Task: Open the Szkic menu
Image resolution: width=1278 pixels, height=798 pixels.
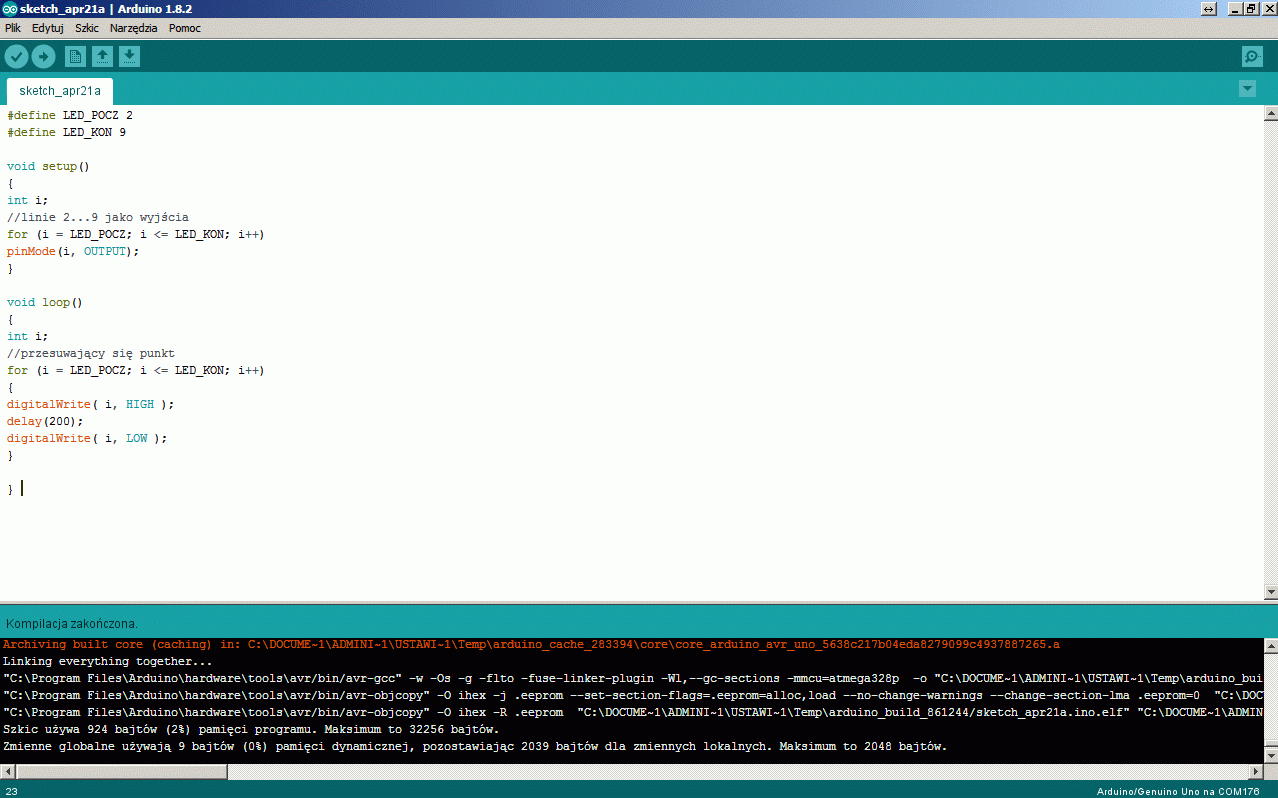Action: (x=87, y=28)
